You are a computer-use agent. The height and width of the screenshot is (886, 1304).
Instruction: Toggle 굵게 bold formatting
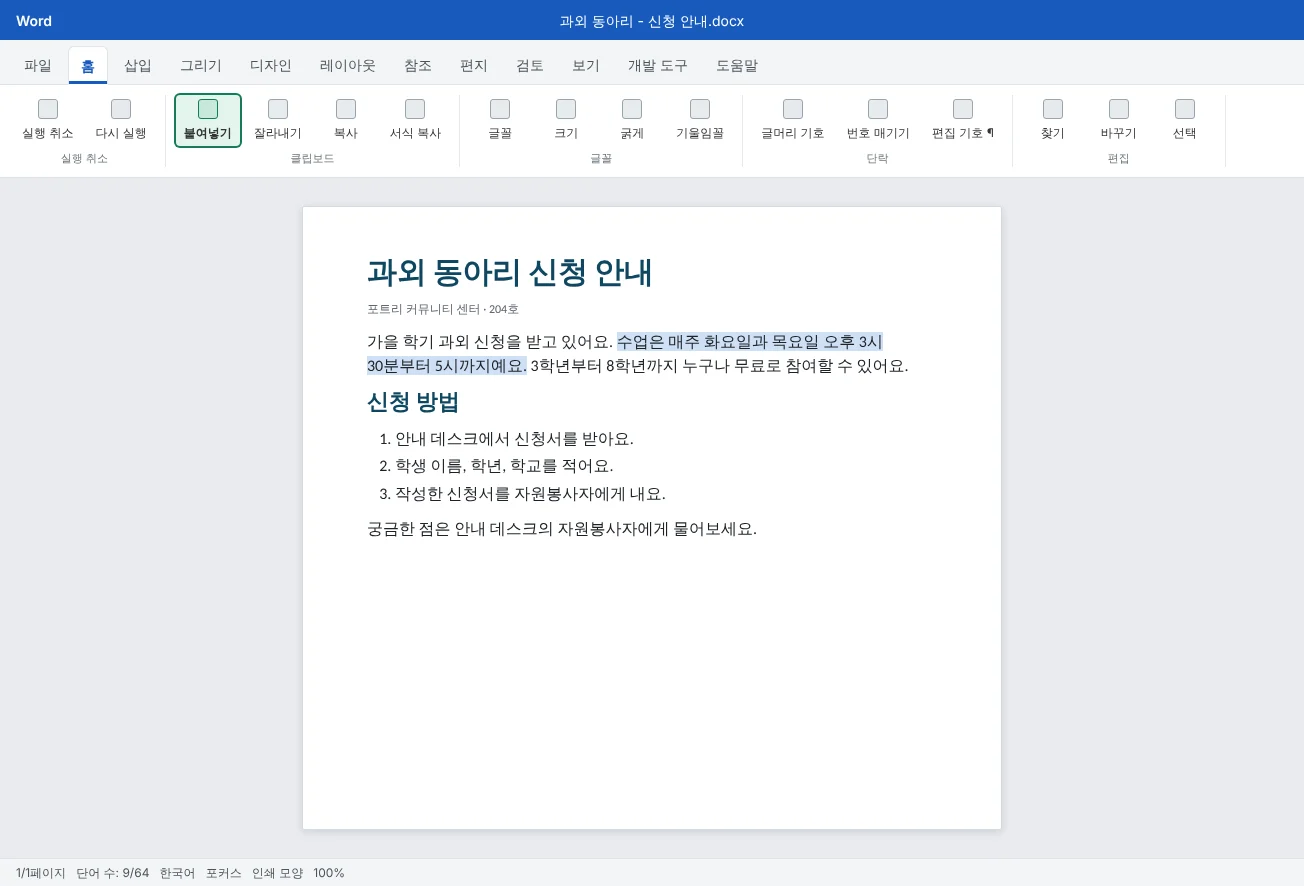[632, 120]
